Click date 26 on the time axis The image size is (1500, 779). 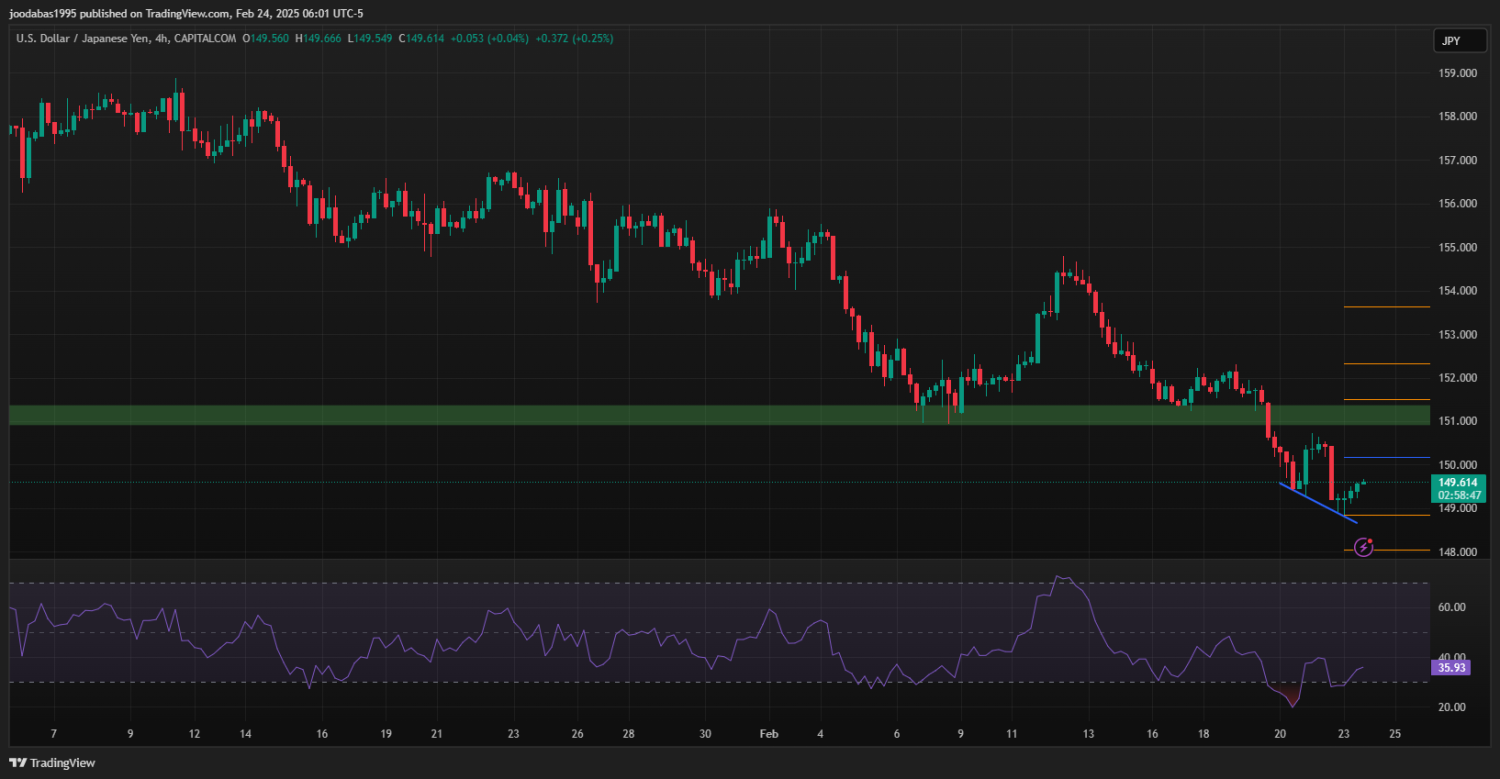point(577,734)
